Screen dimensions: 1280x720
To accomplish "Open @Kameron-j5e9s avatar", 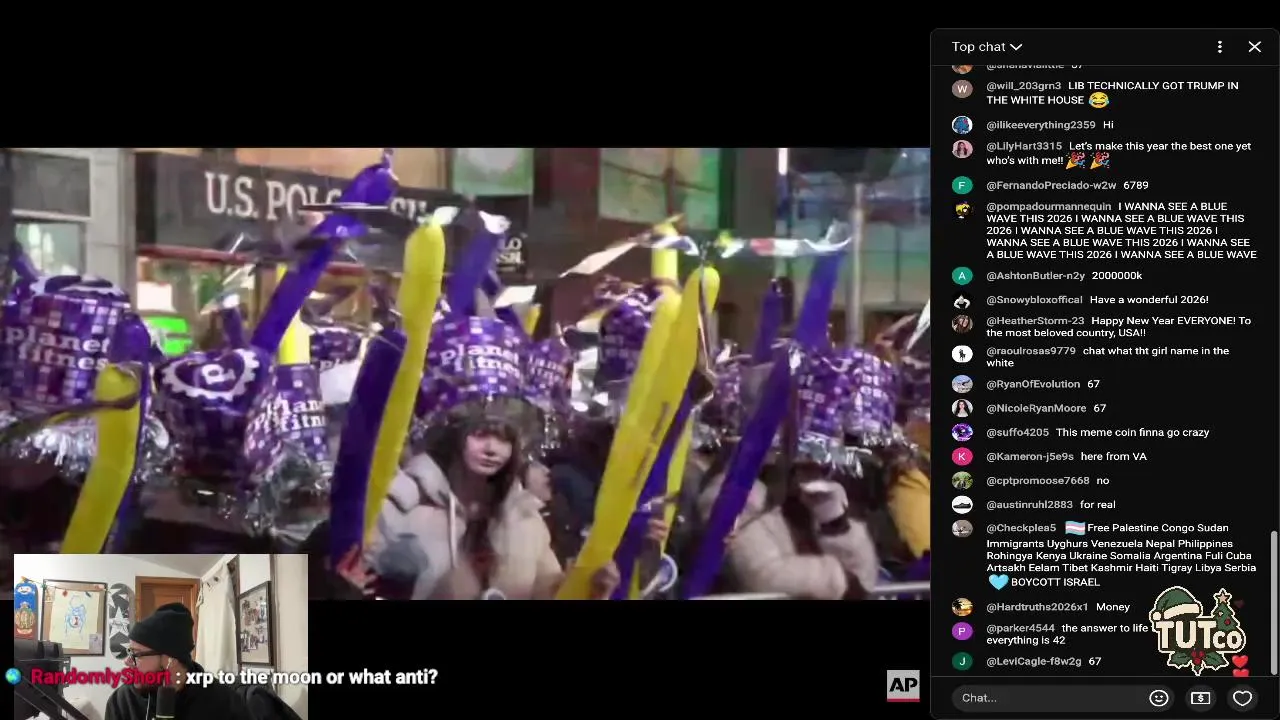I will point(962,456).
